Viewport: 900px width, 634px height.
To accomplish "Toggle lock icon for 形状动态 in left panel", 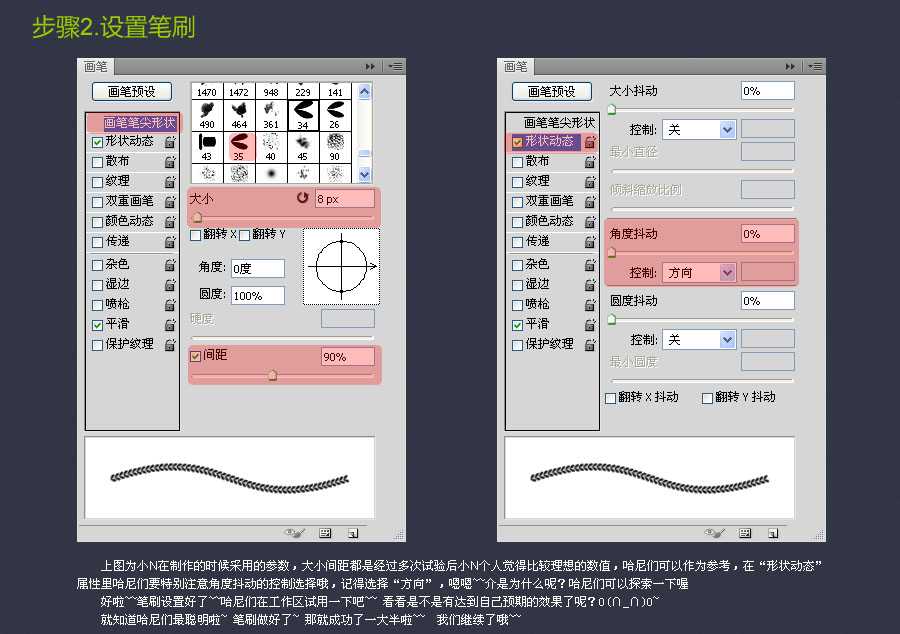I will [x=170, y=142].
